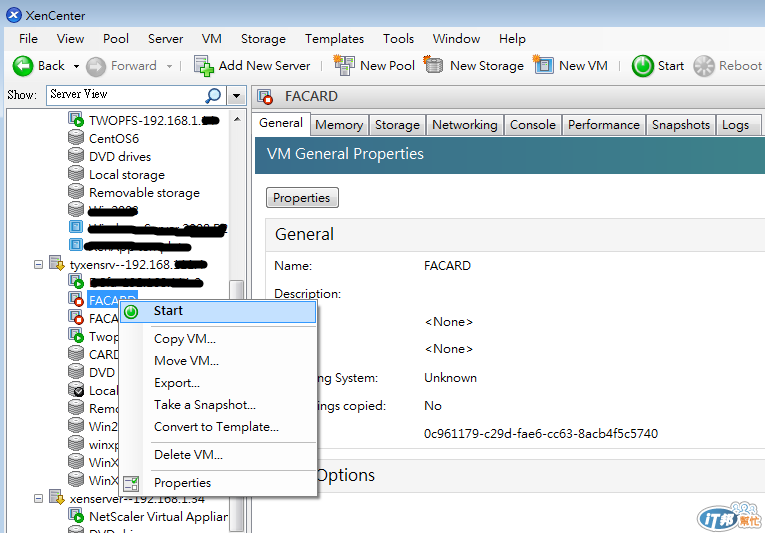Open the Storage menu
This screenshot has width=766, height=538.
coord(263,39)
